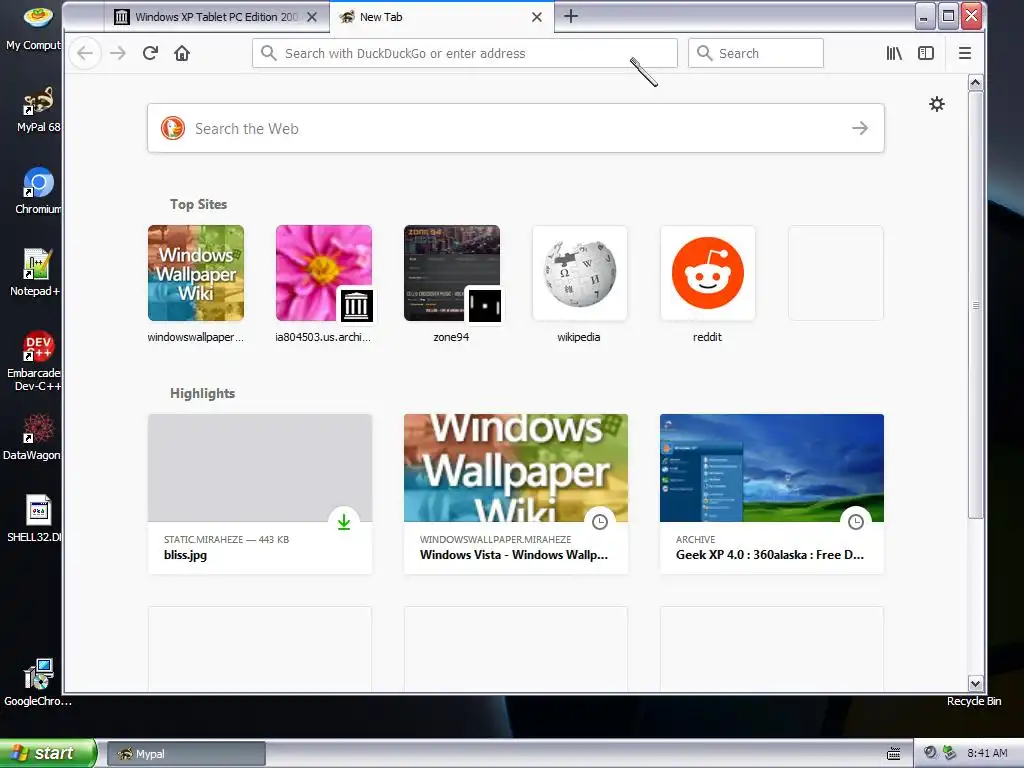The image size is (1024, 768).
Task: Select GoogleChrome installer desktop icon
Action: [x=38, y=682]
